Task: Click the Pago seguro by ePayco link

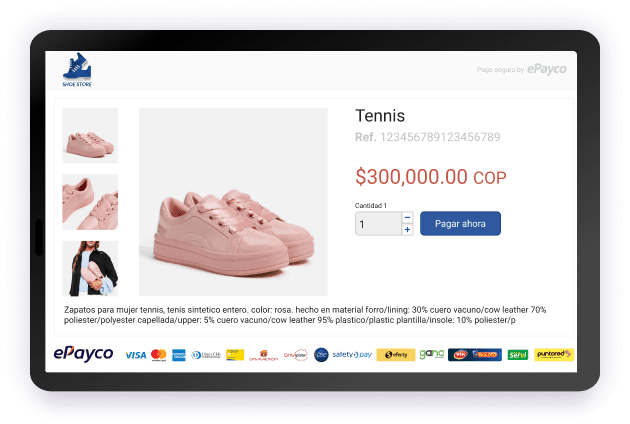Action: tap(522, 69)
